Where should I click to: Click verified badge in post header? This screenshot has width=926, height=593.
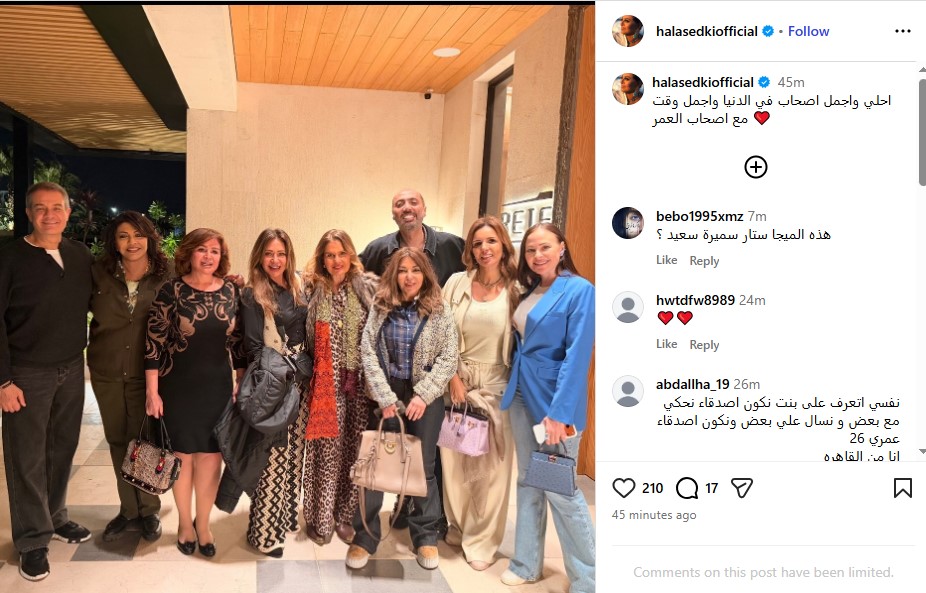tap(768, 31)
